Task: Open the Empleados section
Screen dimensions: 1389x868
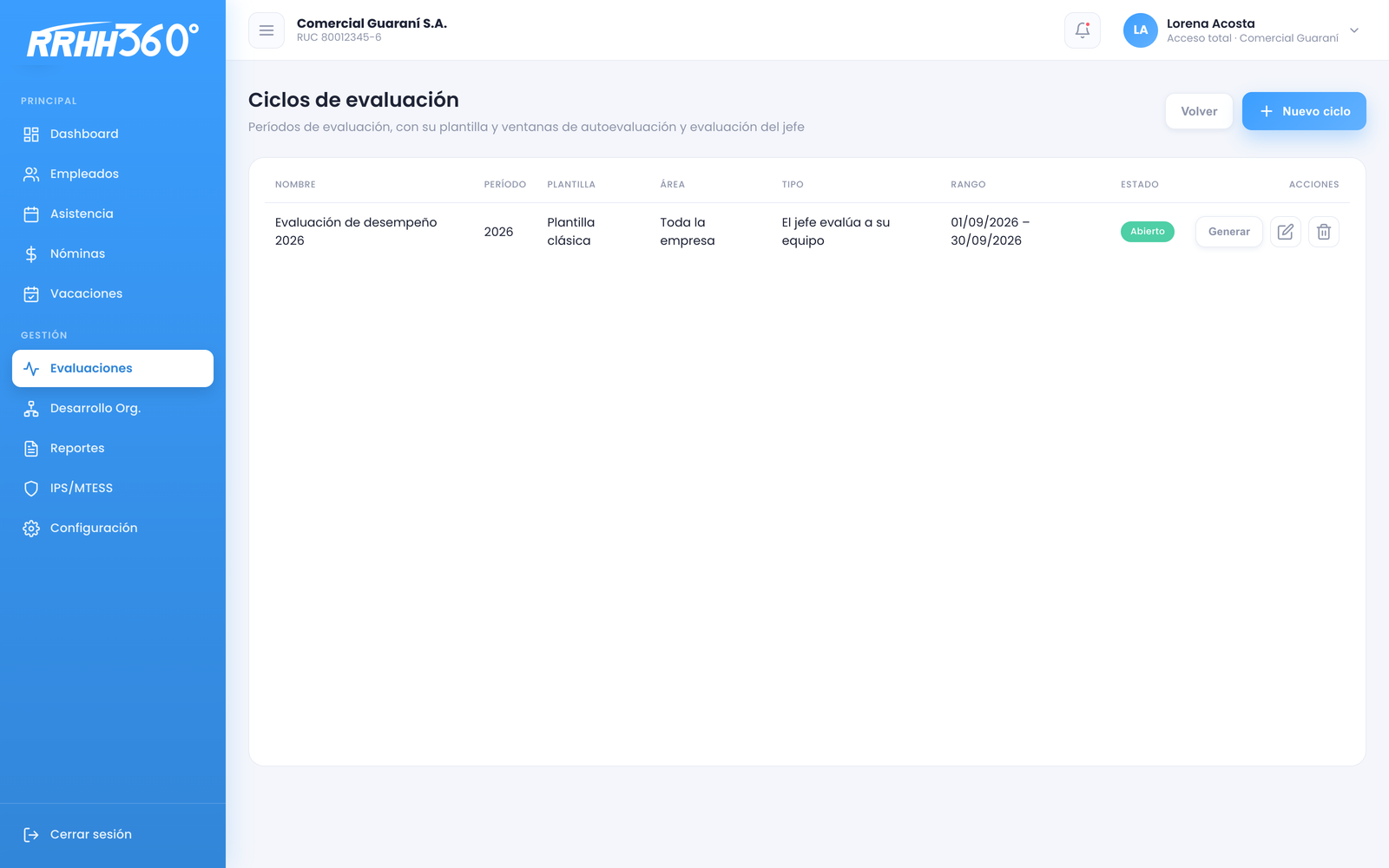Action: 113,174
